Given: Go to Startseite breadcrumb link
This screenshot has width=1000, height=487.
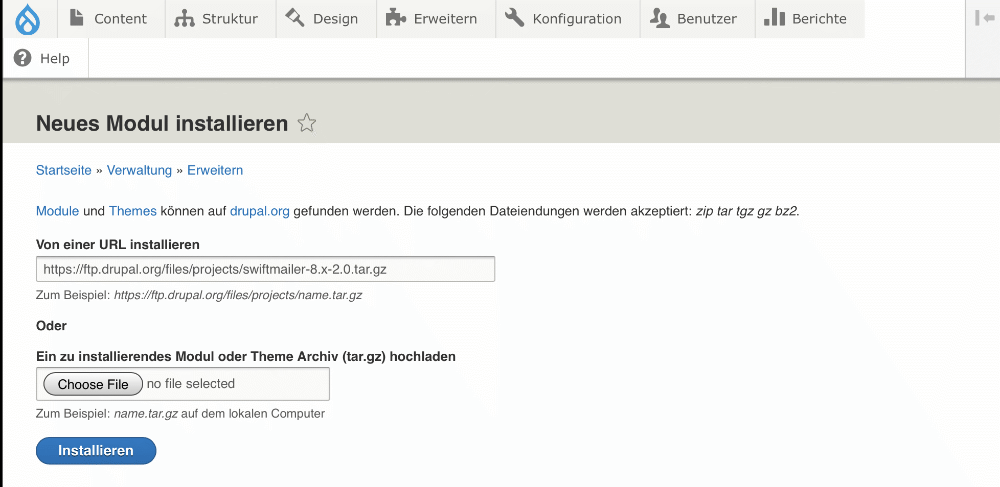Looking at the screenshot, I should pos(64,170).
